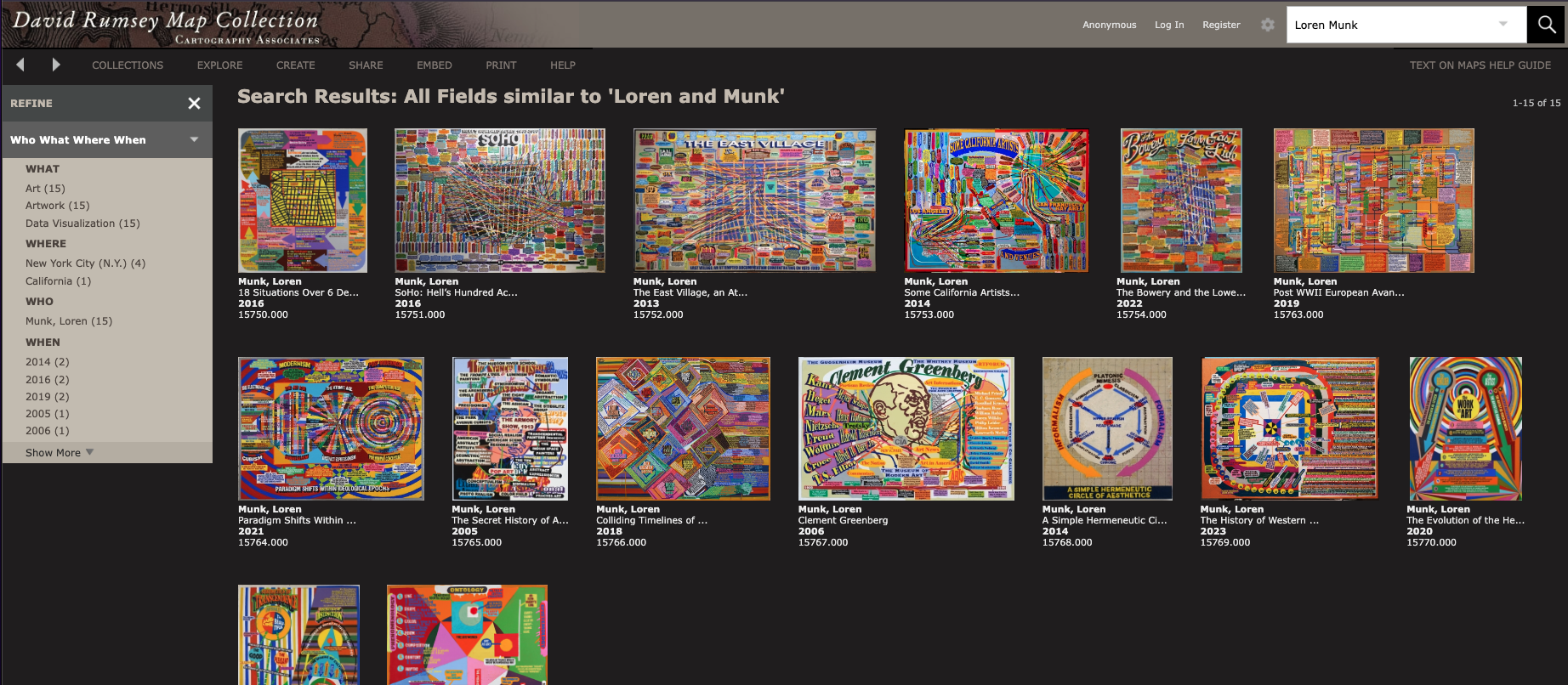Click list number 15766.000

[621, 542]
